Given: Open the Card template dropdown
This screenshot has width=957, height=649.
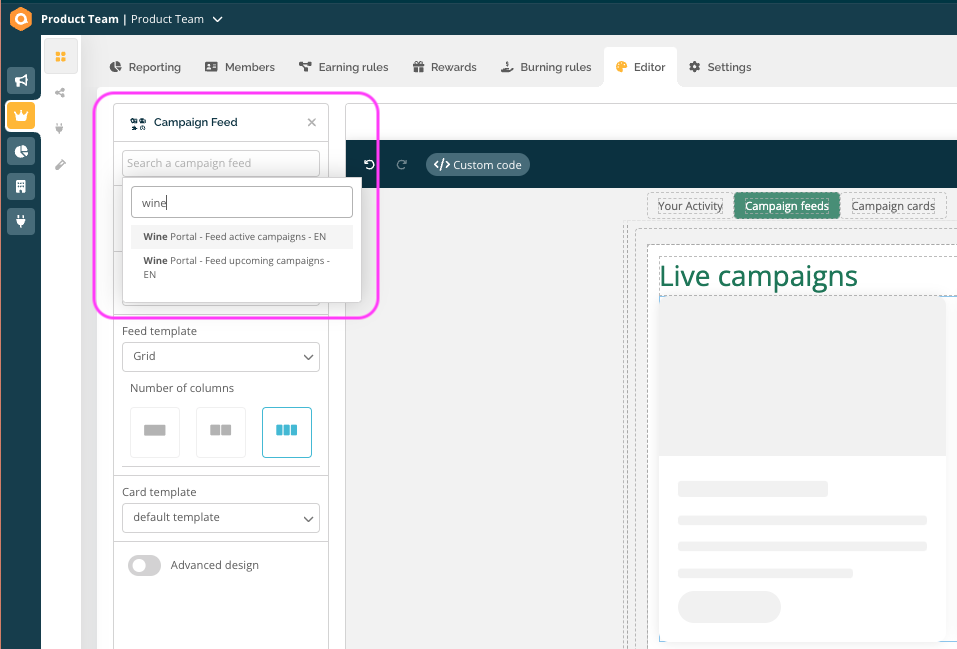Looking at the screenshot, I should coord(221,517).
